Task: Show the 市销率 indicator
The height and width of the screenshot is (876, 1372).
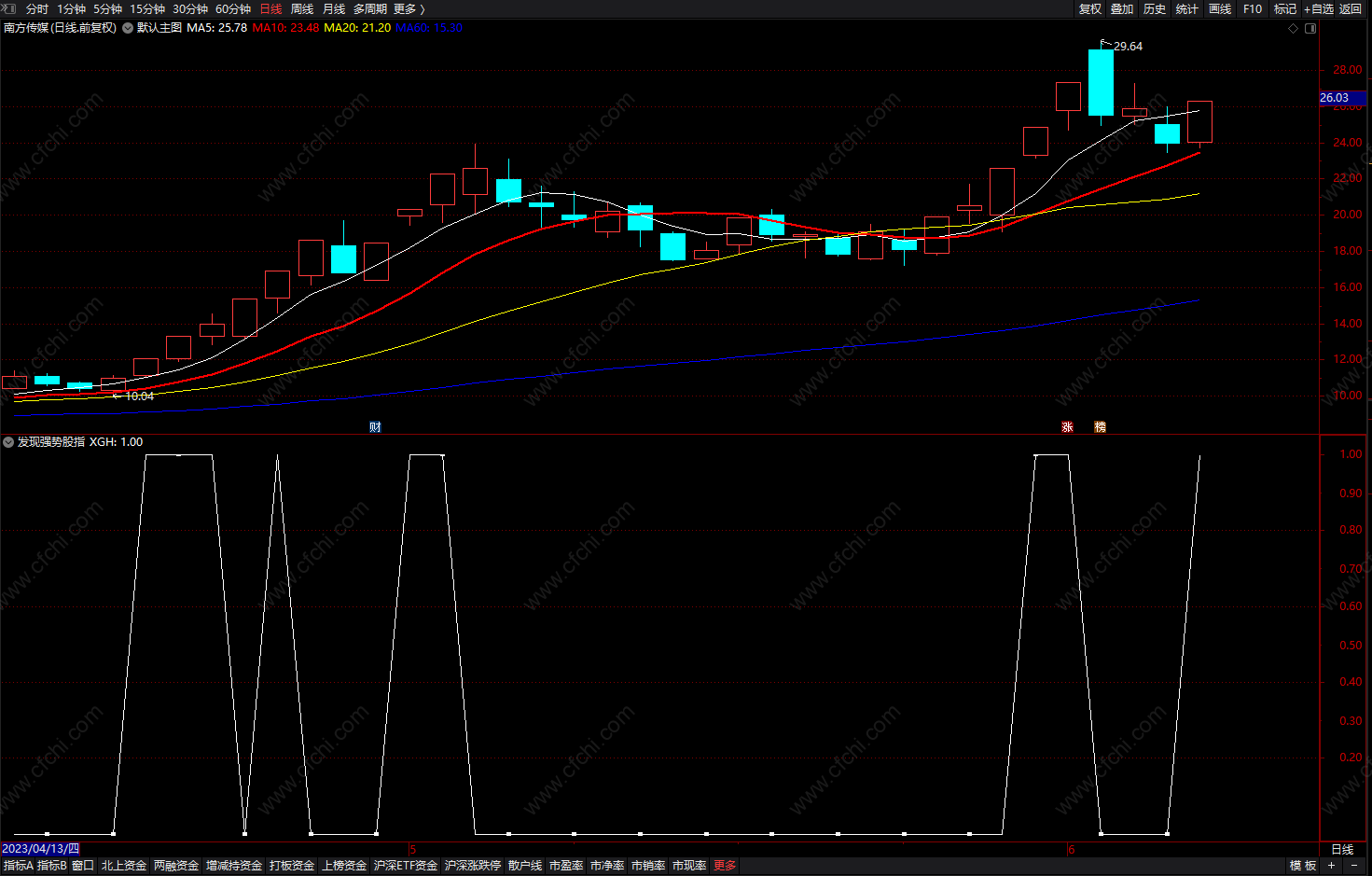Action: (648, 866)
